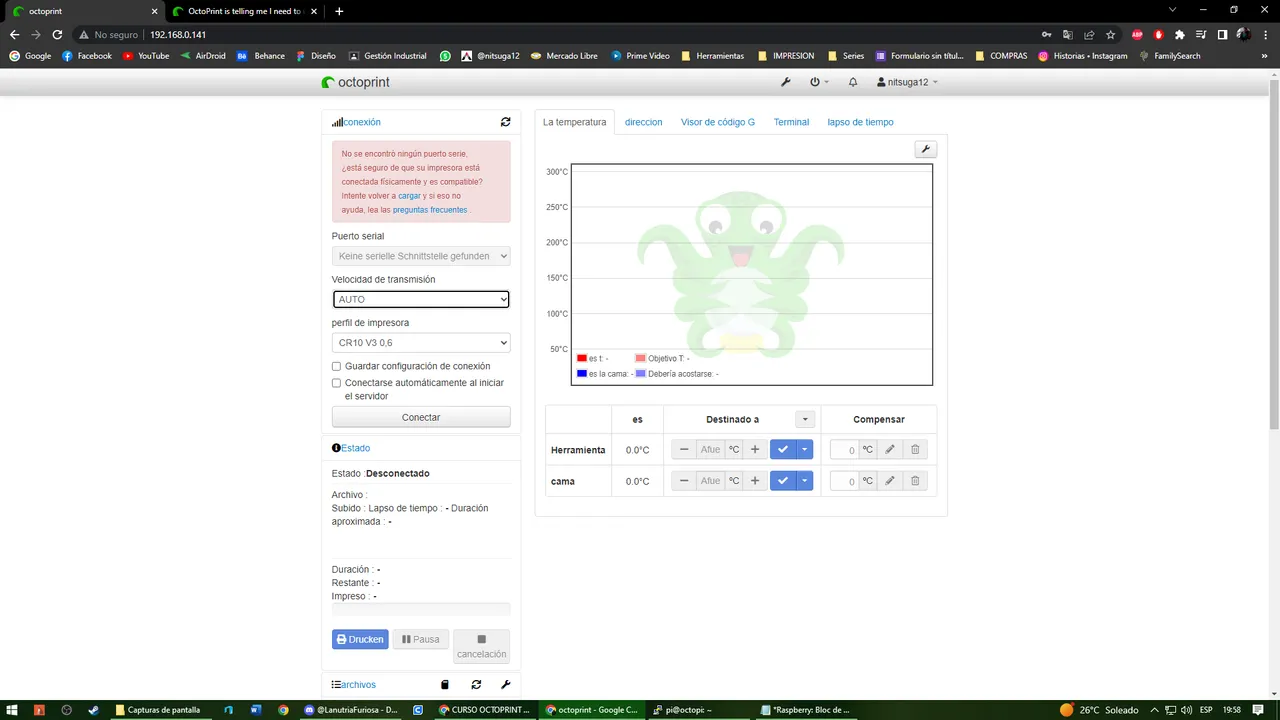Image resolution: width=1280 pixels, height=720 pixels.
Task: Open Puerto serial dropdown
Action: [421, 256]
